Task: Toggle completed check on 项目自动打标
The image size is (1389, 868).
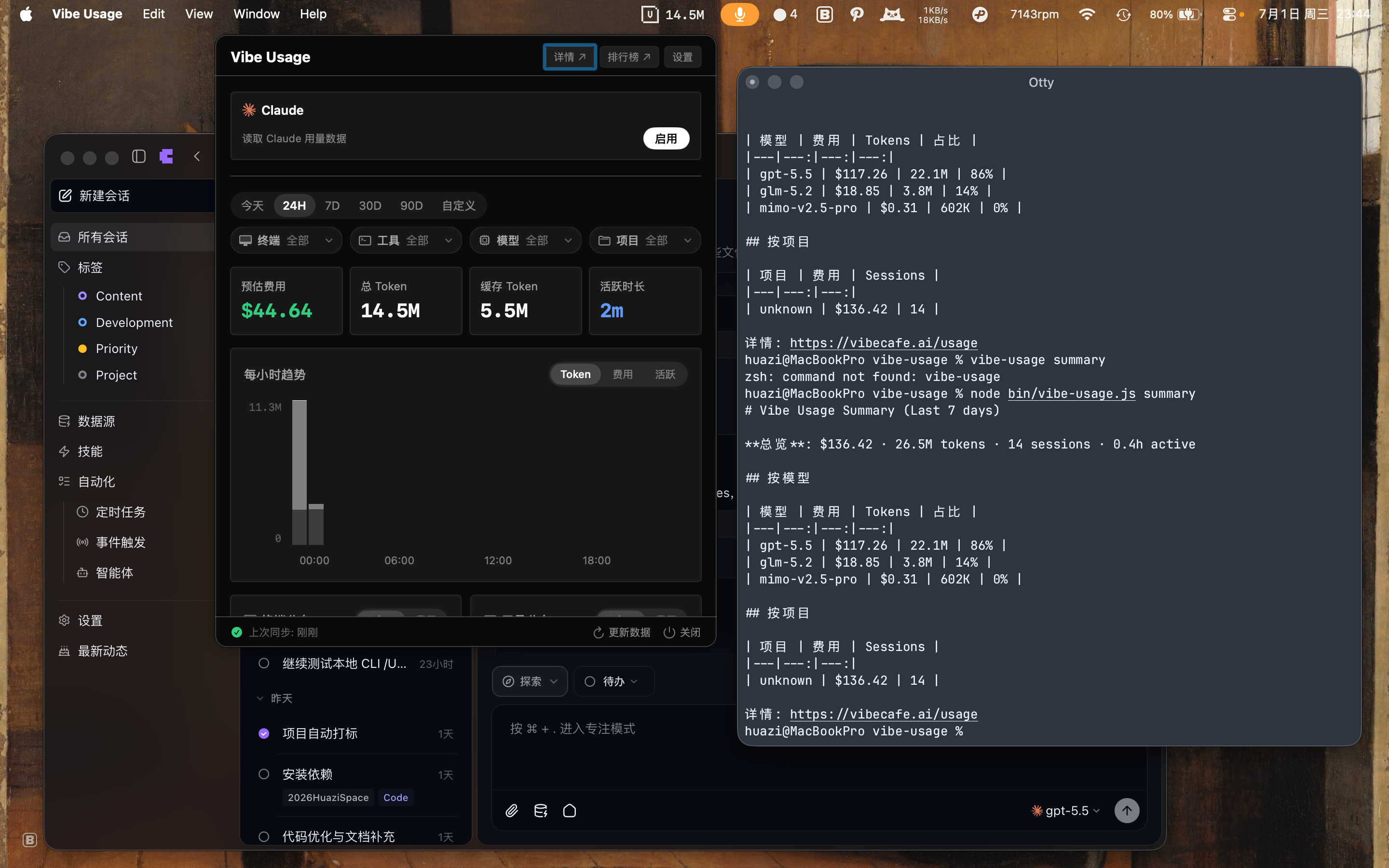Action: (263, 733)
